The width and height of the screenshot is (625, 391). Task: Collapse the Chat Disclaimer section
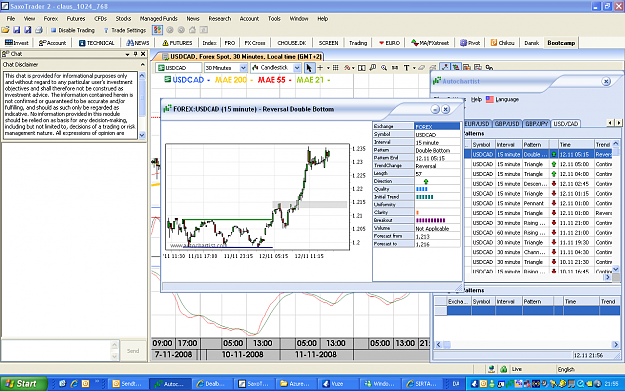pos(143,65)
